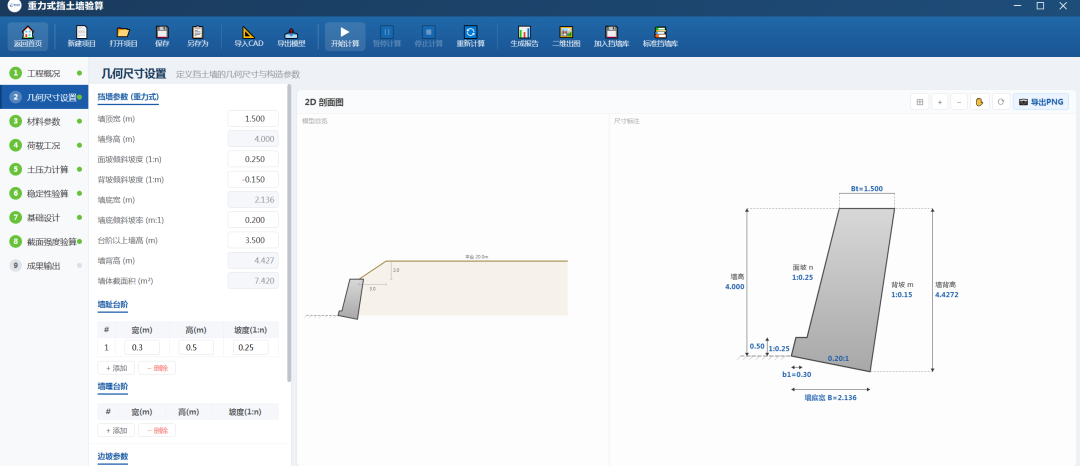1080x466 pixels.
Task: Start calculation with 开始计算 play icon
Action: pyautogui.click(x=345, y=36)
